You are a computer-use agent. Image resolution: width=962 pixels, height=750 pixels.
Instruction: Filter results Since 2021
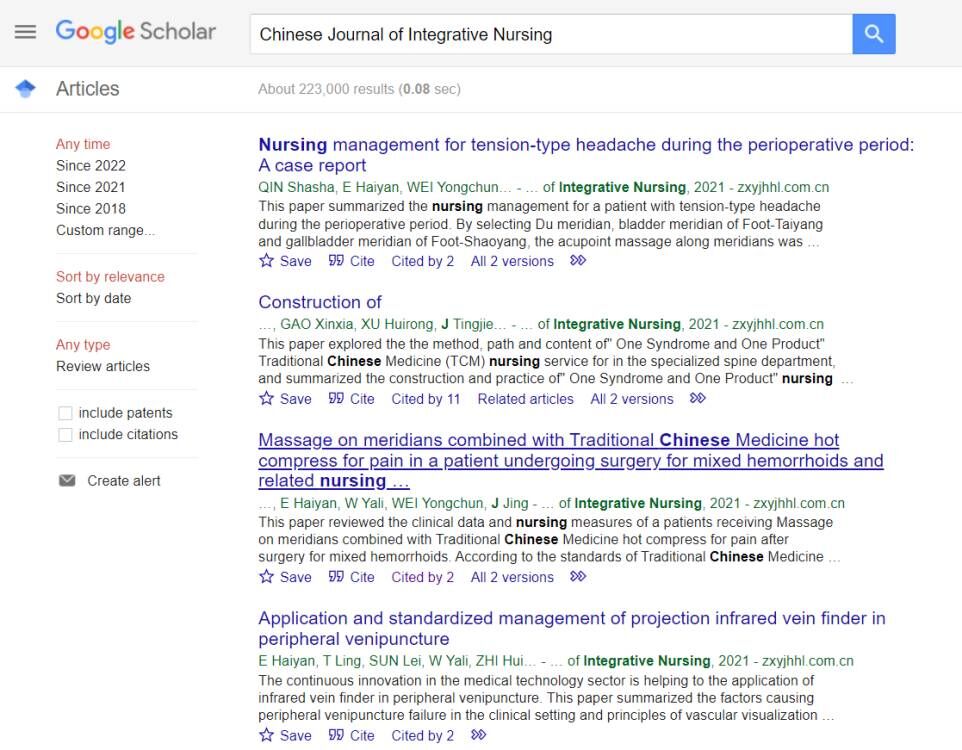click(x=91, y=187)
